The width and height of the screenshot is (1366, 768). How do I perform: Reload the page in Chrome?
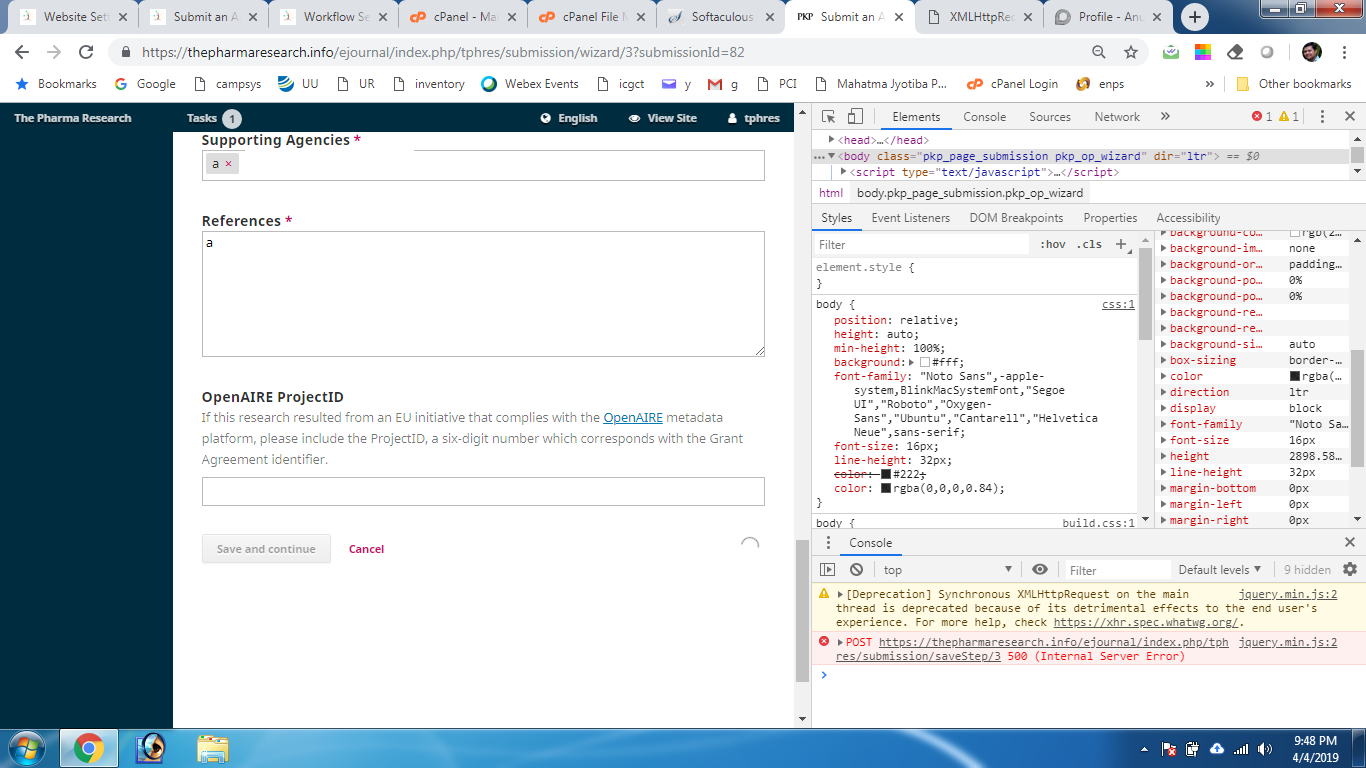tap(86, 52)
